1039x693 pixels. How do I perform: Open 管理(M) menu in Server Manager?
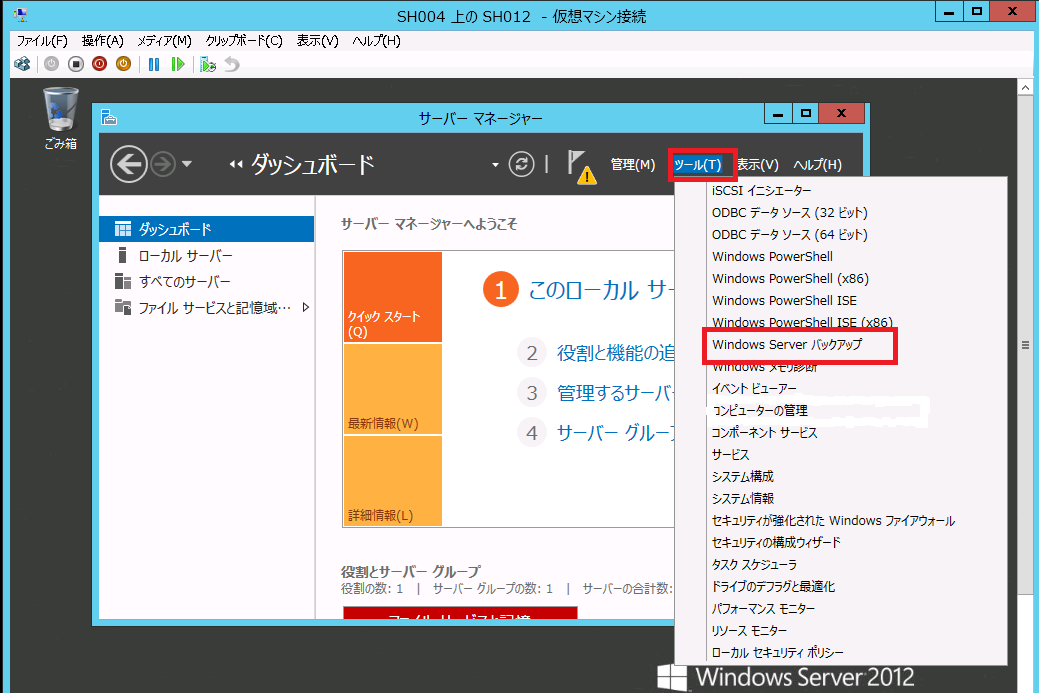633,164
